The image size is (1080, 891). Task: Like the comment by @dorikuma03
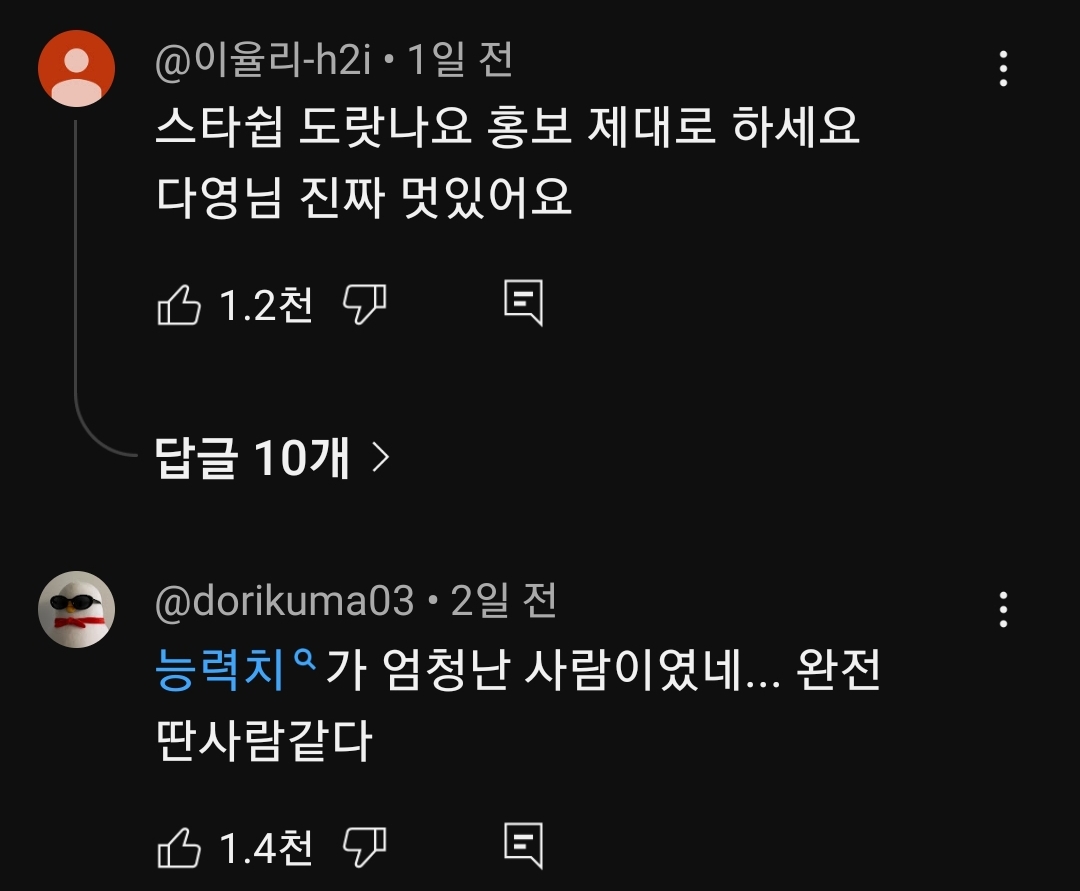180,849
